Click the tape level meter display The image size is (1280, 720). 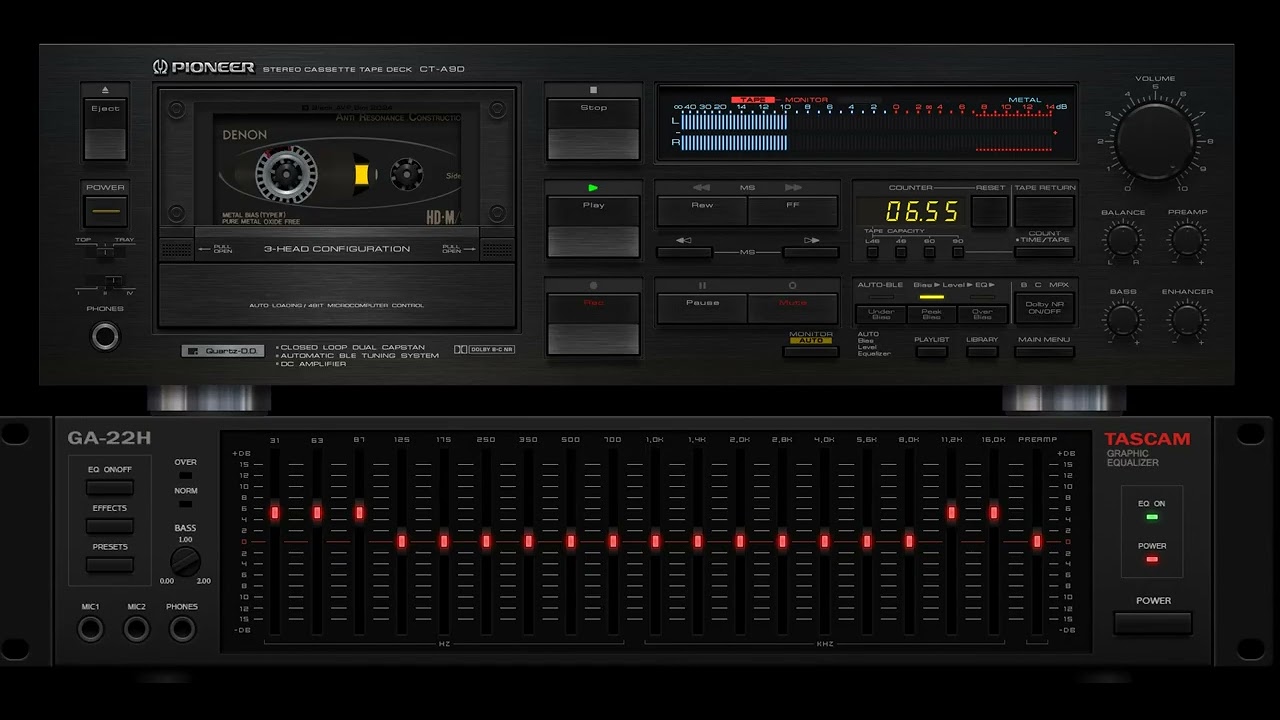pyautogui.click(x=866, y=123)
